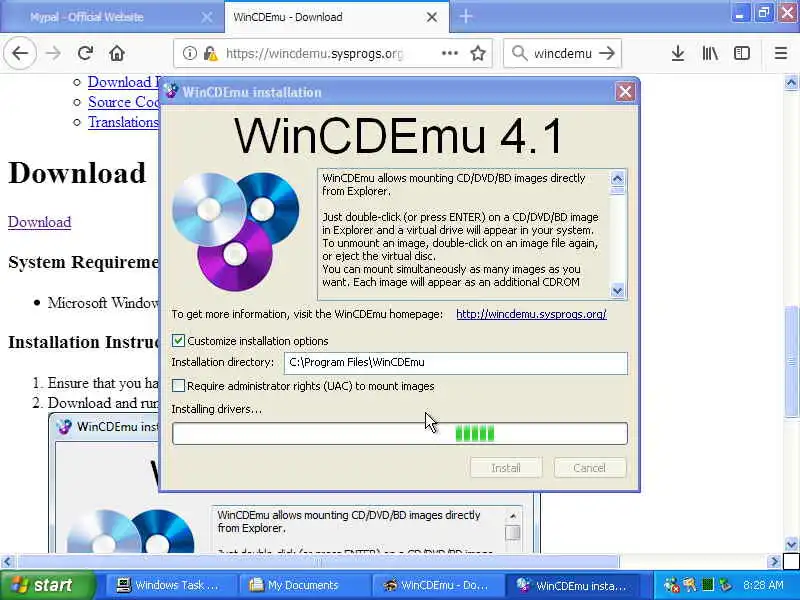
Task: Switch to Windows Task Manager taskbar button
Action: pos(170,585)
